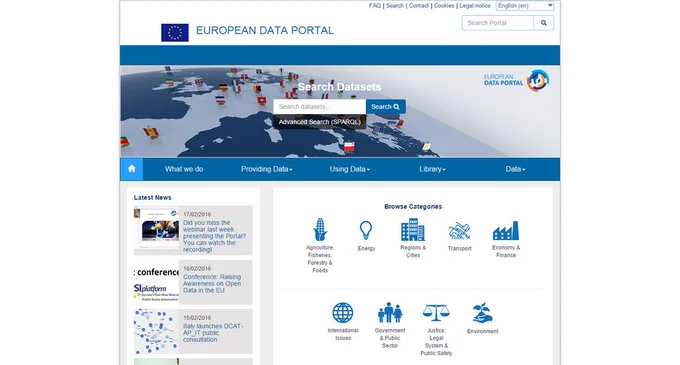Click the portal search magnifier button
680x365 pixels.
(x=544, y=23)
